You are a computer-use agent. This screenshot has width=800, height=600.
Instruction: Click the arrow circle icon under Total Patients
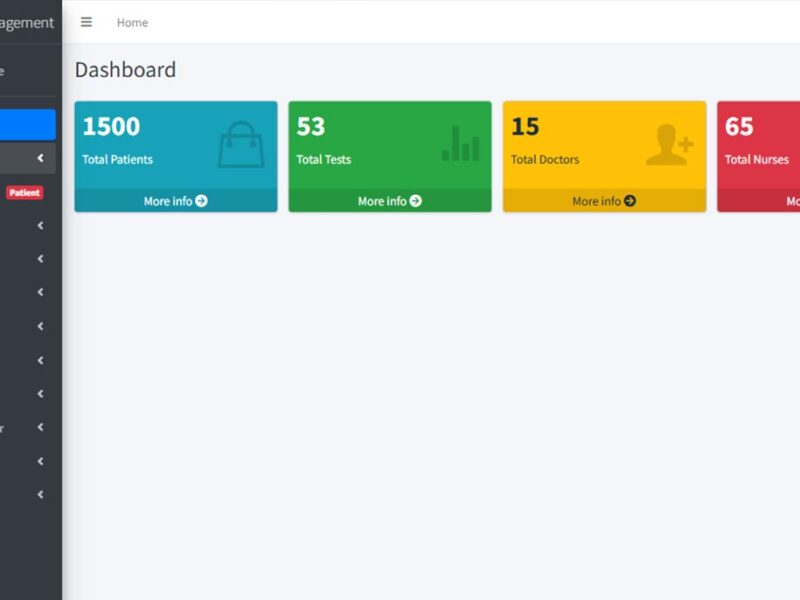pyautogui.click(x=201, y=201)
